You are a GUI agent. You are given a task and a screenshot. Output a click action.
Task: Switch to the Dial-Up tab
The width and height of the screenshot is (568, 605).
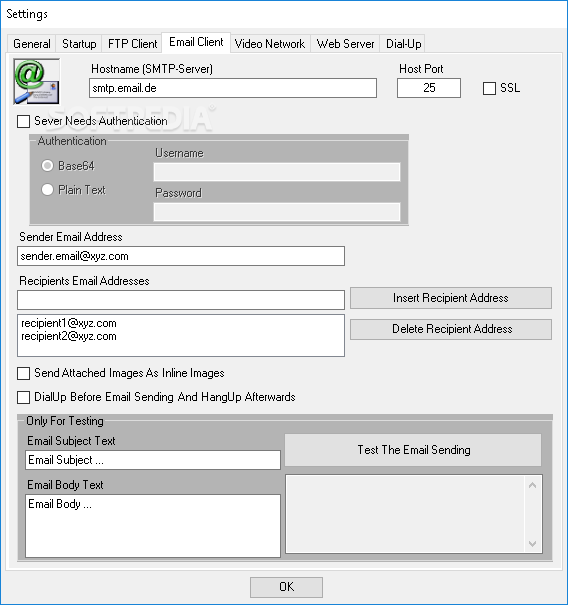click(x=403, y=44)
